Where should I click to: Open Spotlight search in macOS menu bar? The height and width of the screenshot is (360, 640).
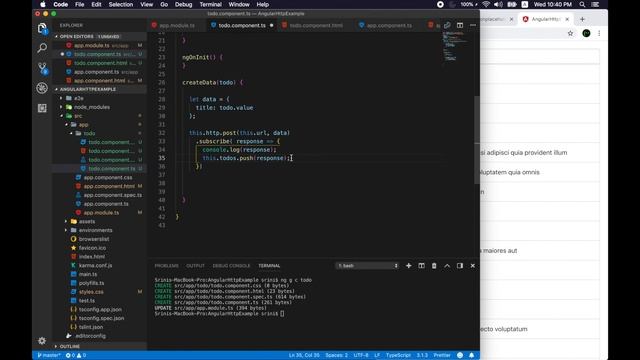coord(582,4)
